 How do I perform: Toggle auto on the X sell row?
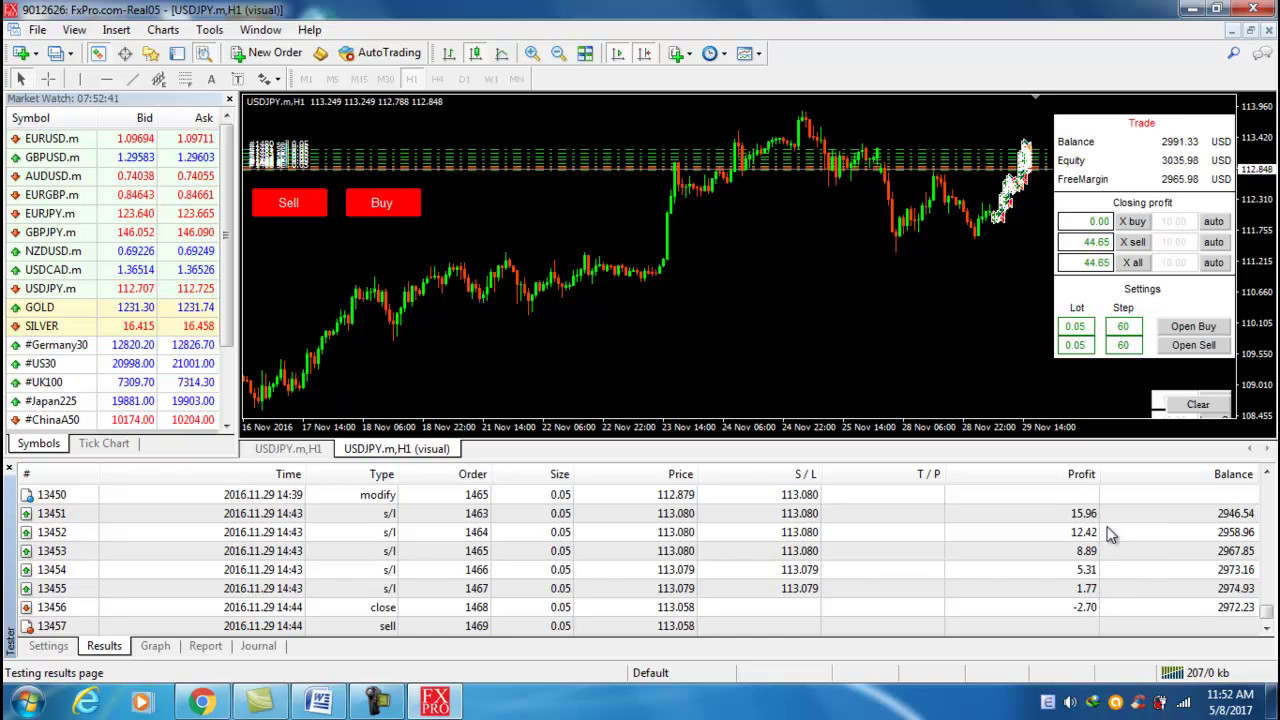(1213, 242)
